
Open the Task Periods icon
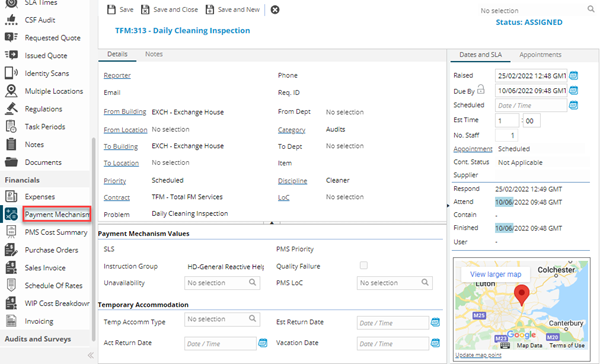(x=11, y=126)
